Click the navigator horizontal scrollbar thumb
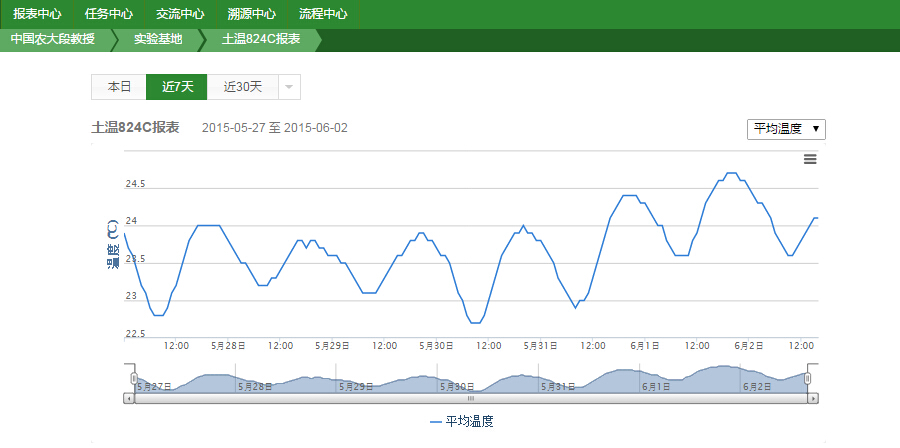 click(x=470, y=398)
